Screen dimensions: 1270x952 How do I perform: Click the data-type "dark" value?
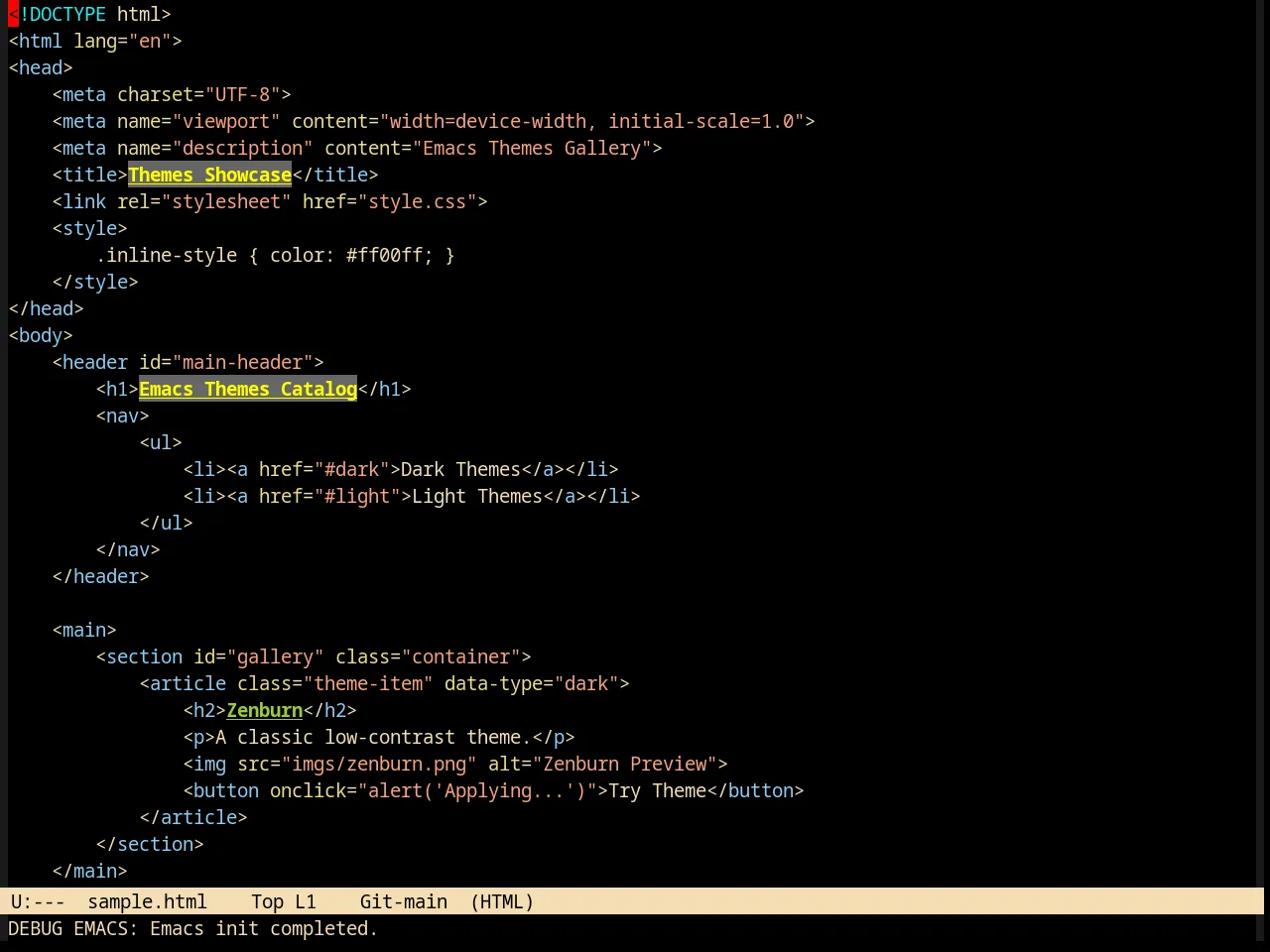[586, 683]
